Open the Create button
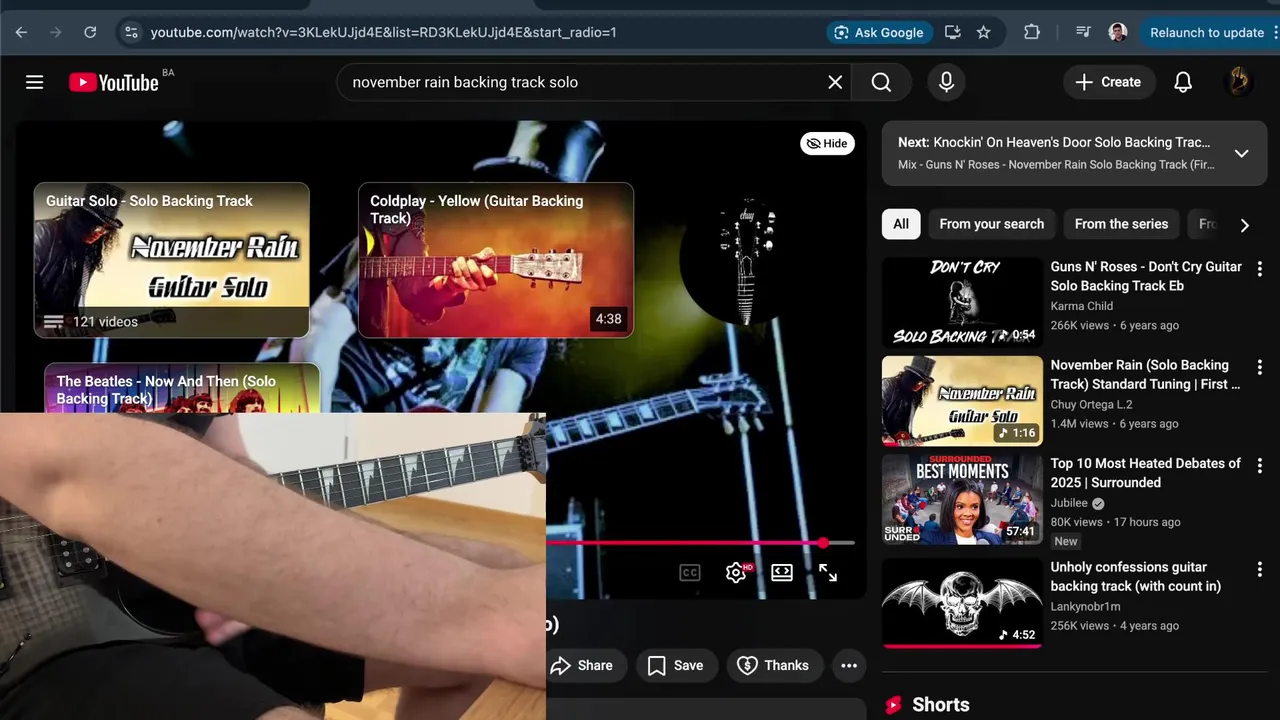The width and height of the screenshot is (1280, 720). [1108, 82]
